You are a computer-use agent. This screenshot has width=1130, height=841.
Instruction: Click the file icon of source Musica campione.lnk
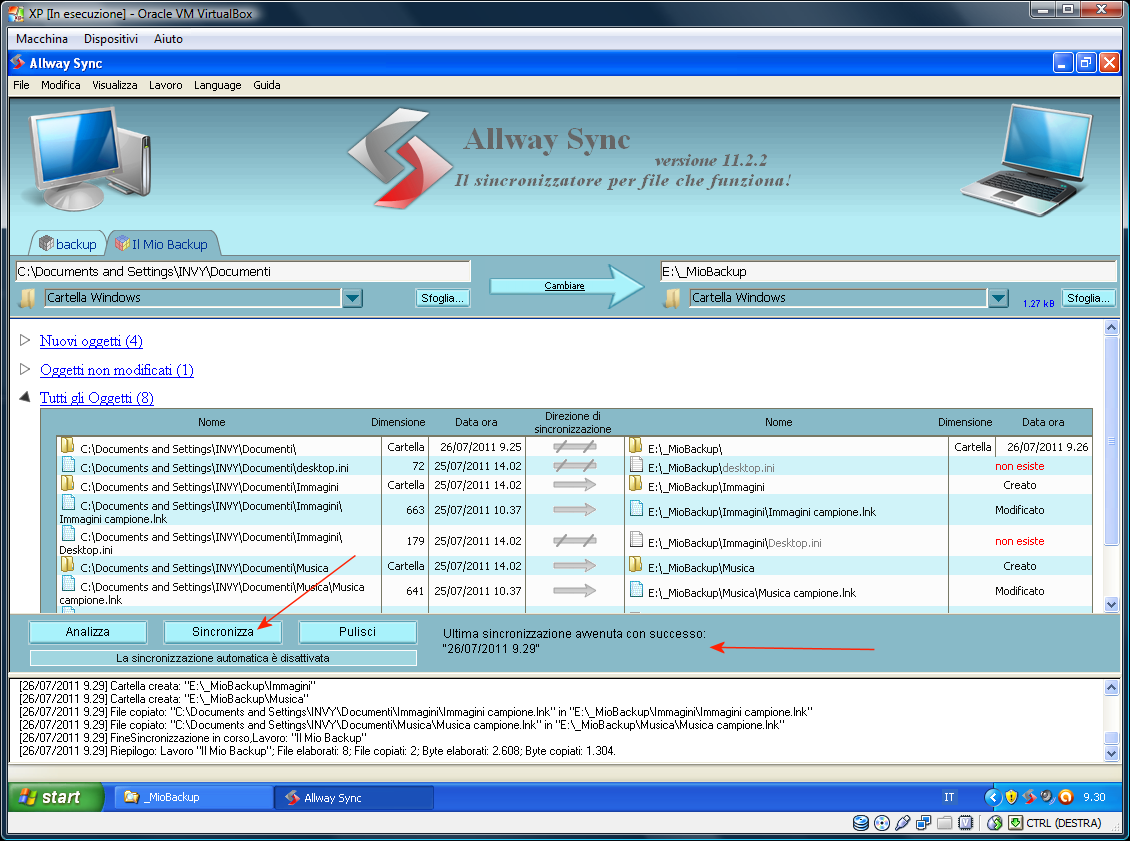[68, 584]
